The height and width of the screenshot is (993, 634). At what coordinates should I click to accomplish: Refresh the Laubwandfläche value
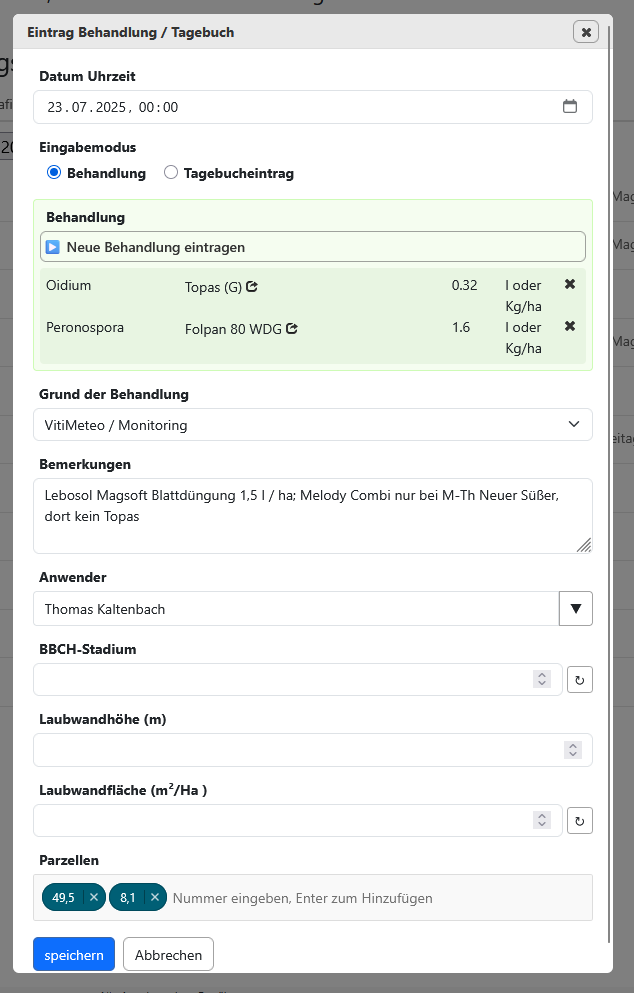580,821
